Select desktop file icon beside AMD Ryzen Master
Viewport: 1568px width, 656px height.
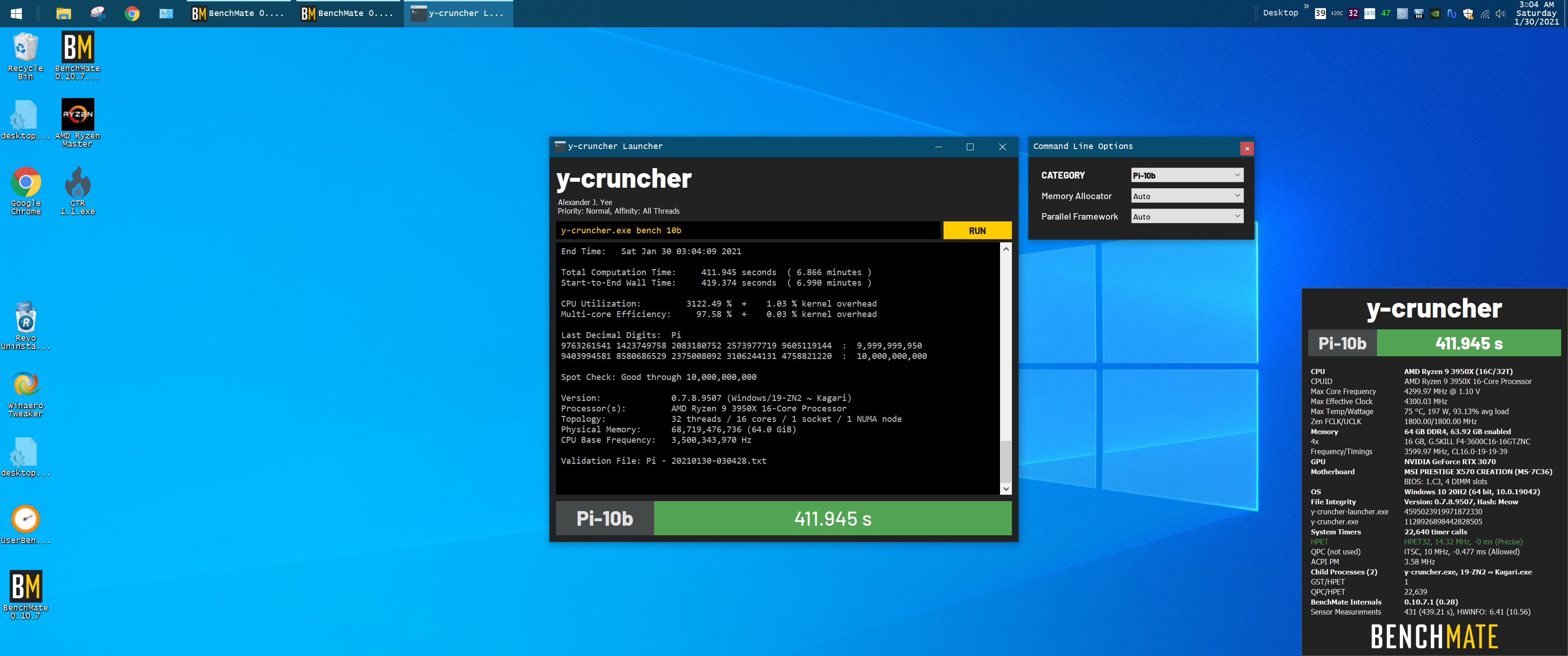(26, 120)
